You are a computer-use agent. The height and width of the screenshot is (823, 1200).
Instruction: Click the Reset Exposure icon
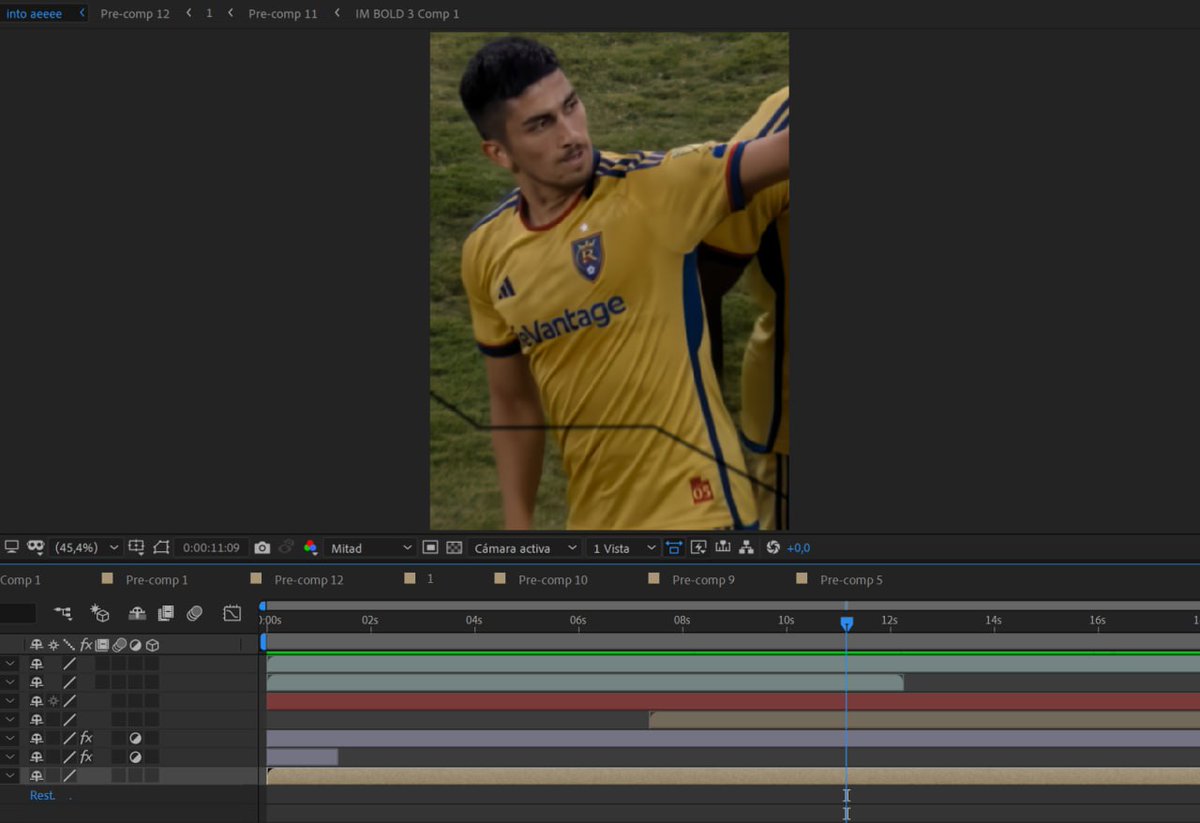coord(772,548)
